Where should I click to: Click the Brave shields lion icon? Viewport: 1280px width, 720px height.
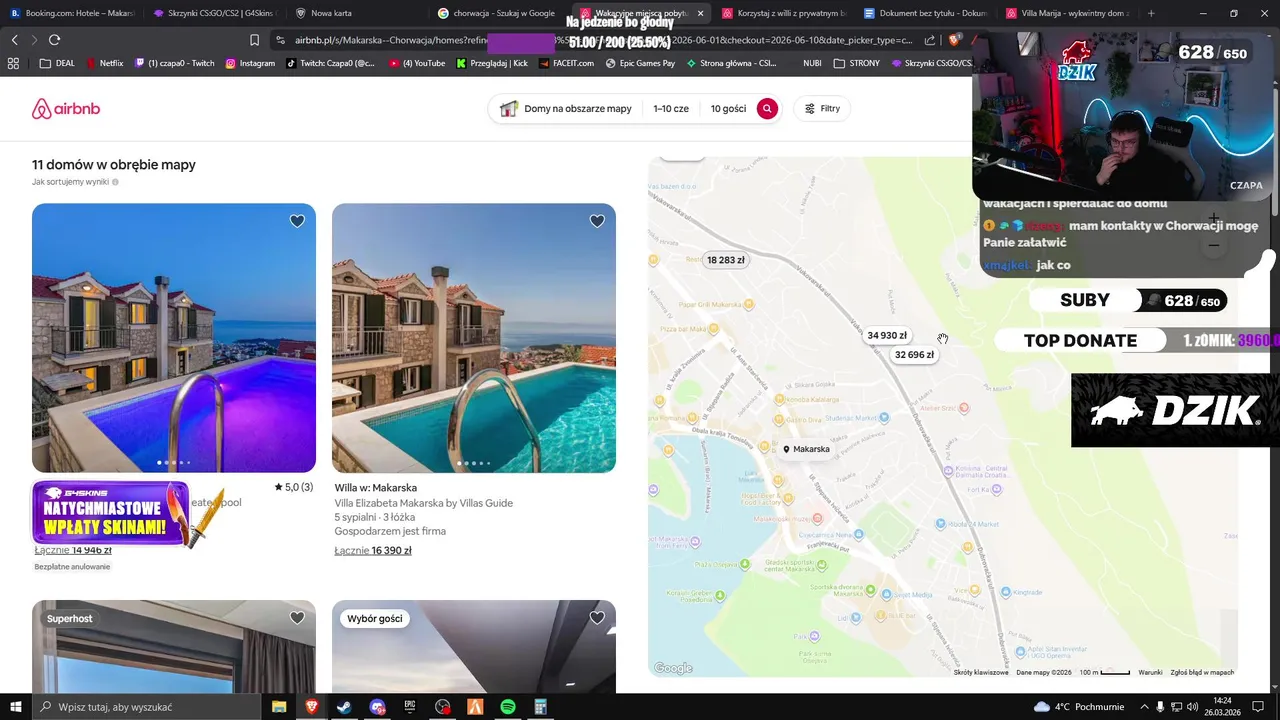pyautogui.click(x=953, y=40)
